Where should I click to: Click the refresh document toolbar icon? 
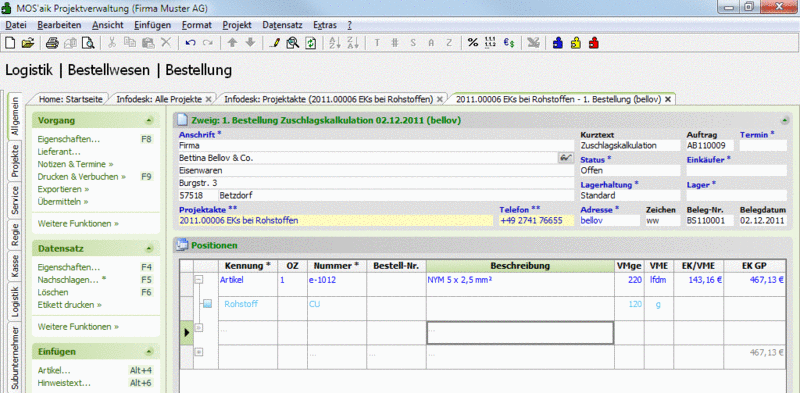(x=311, y=43)
